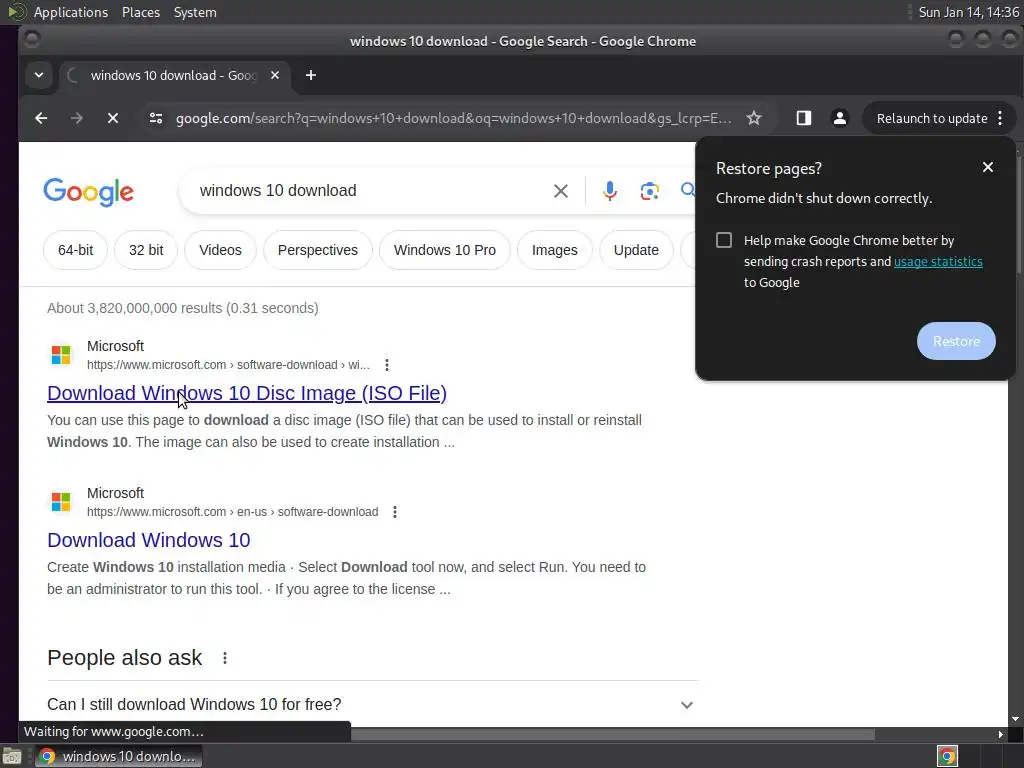Open the tab search dropdown
Image resolution: width=1024 pixels, height=768 pixels.
[x=39, y=75]
